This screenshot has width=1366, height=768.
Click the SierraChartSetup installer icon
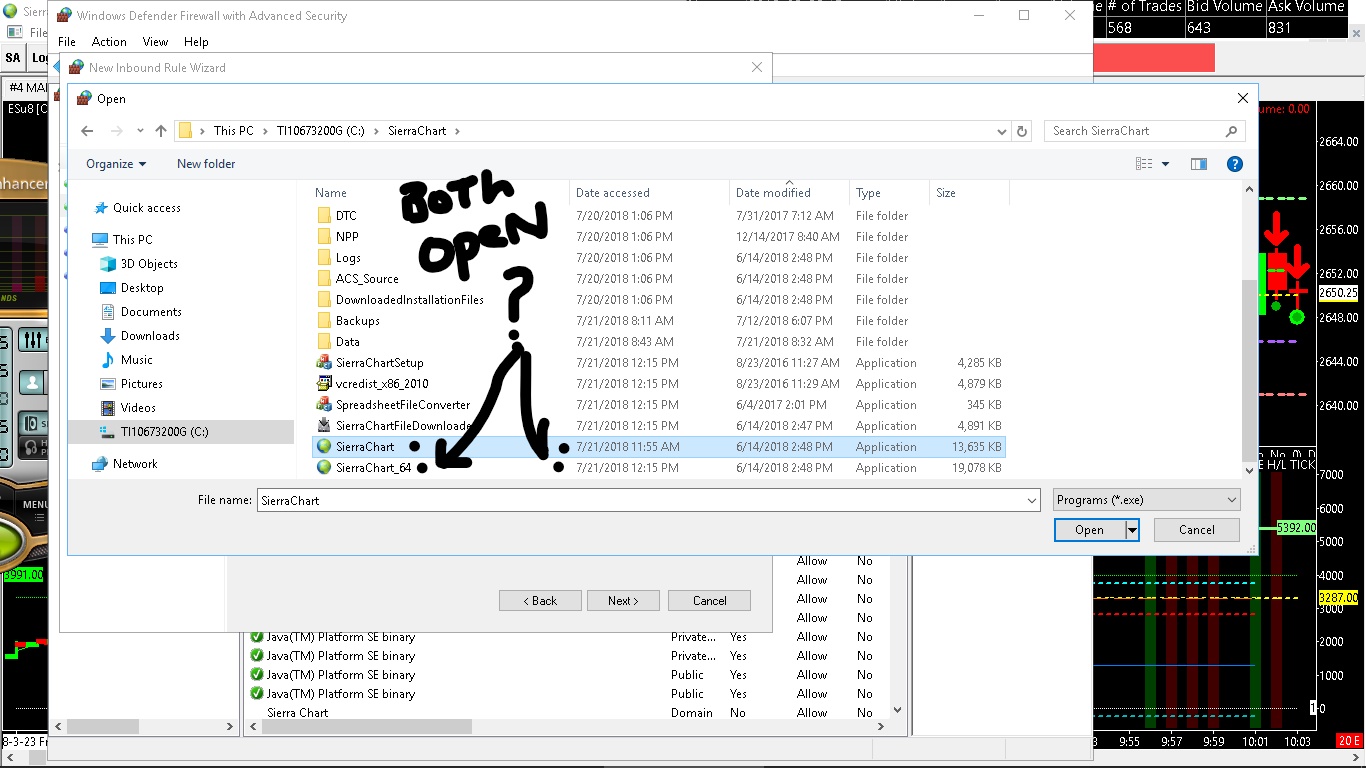324,363
